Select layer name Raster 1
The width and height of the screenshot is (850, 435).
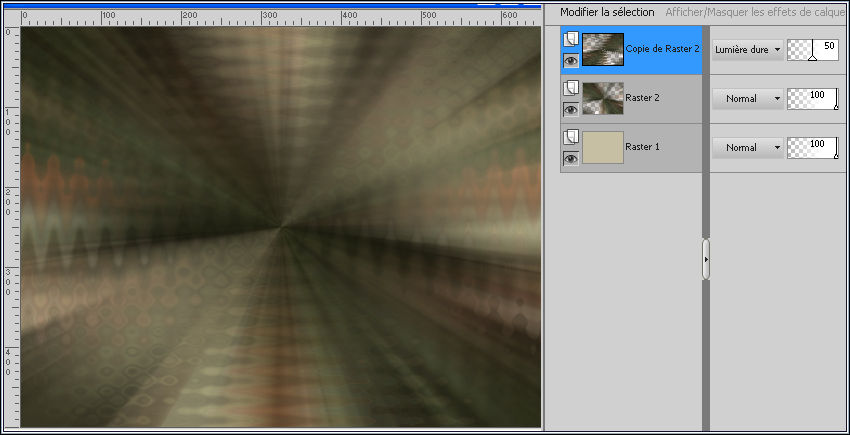coord(642,146)
